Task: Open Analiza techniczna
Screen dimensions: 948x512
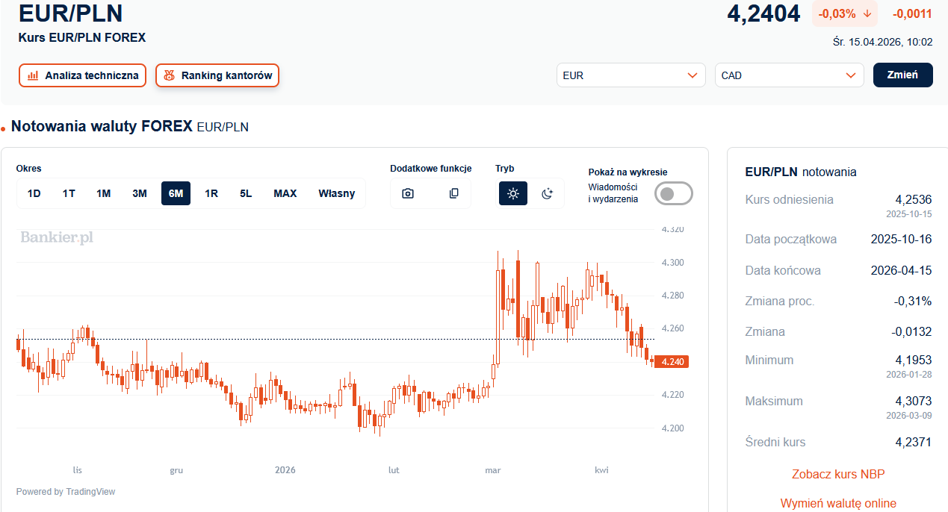Action: (x=82, y=76)
